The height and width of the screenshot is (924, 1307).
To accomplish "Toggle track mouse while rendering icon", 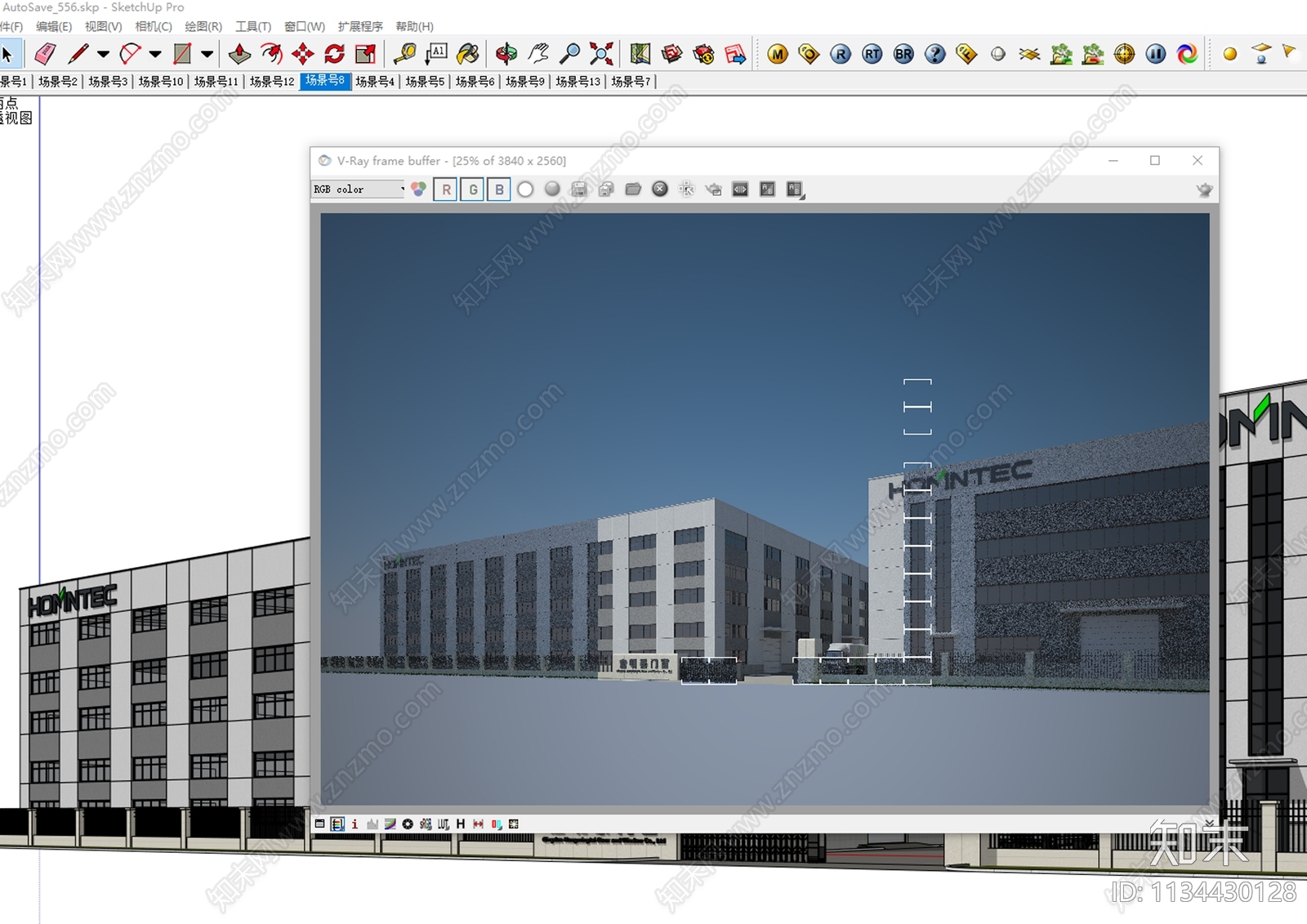I will (x=687, y=190).
